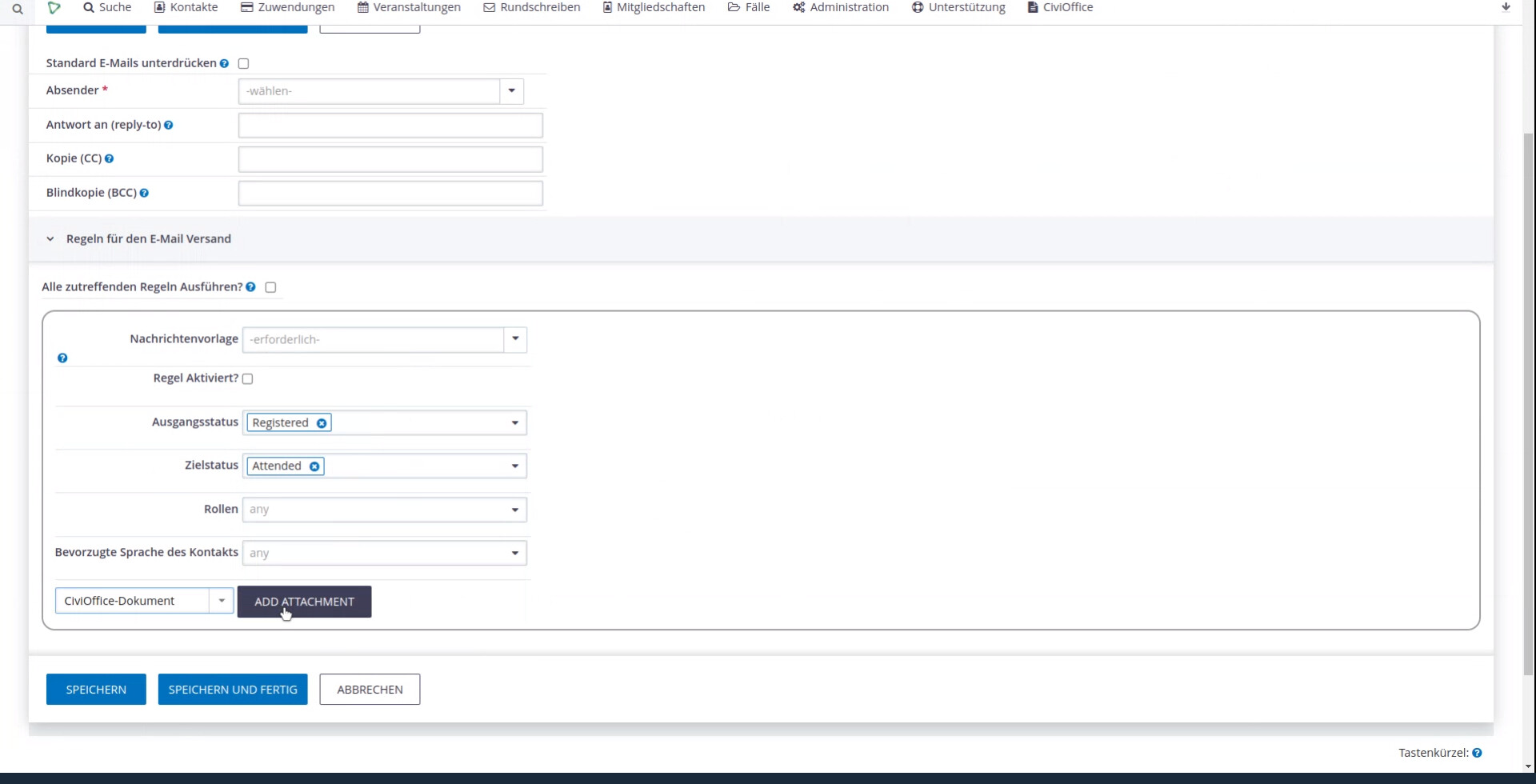Click the down arrow icon in the menu bar
Viewport: 1536px width, 784px height.
click(1506, 7)
